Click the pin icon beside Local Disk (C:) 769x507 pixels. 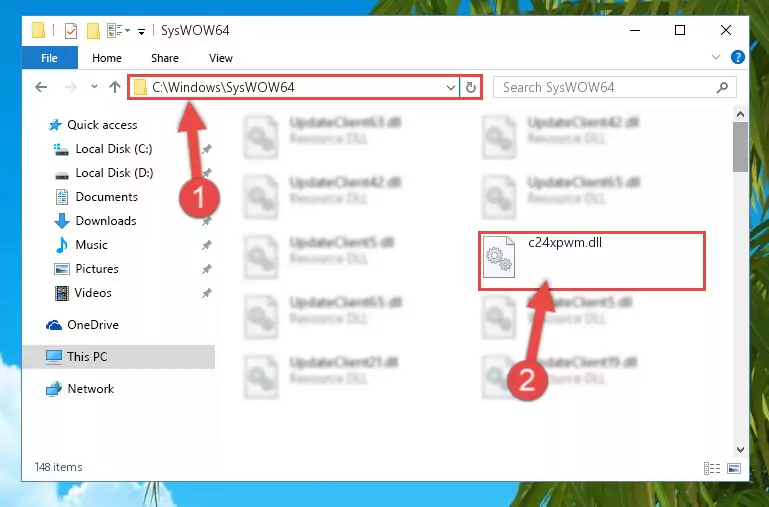click(x=206, y=149)
